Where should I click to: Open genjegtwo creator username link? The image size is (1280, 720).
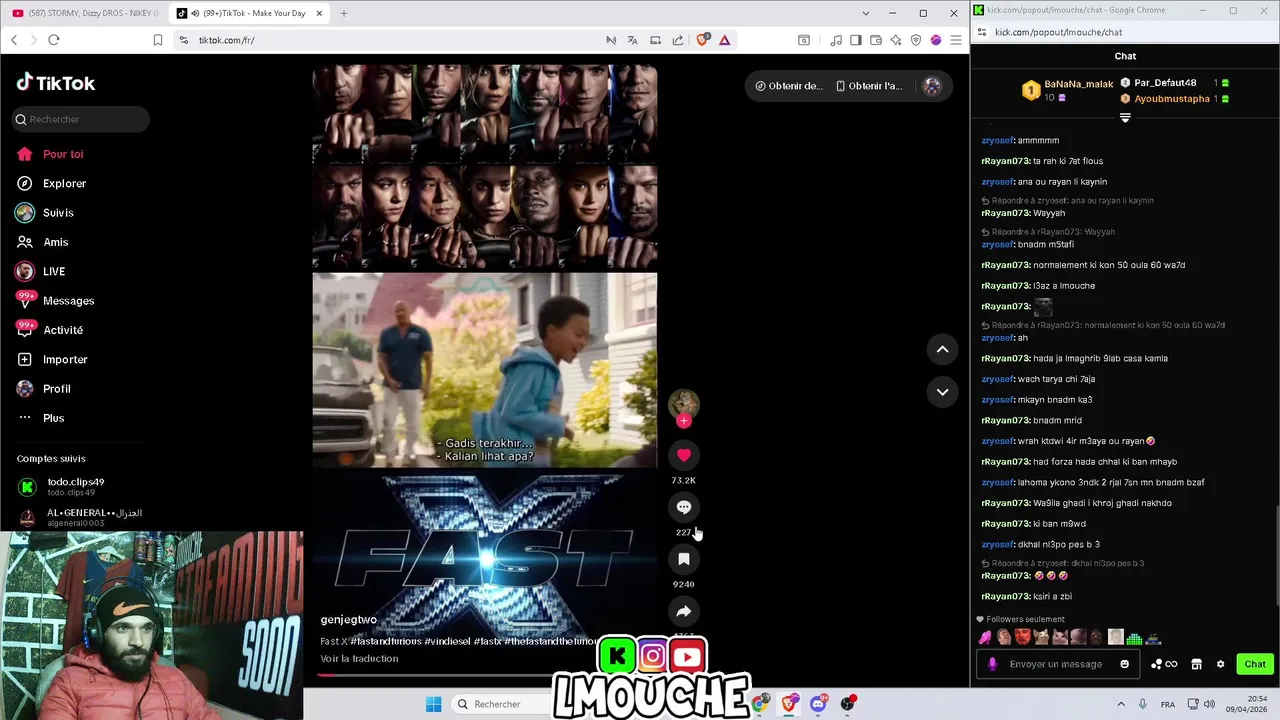pyautogui.click(x=348, y=620)
